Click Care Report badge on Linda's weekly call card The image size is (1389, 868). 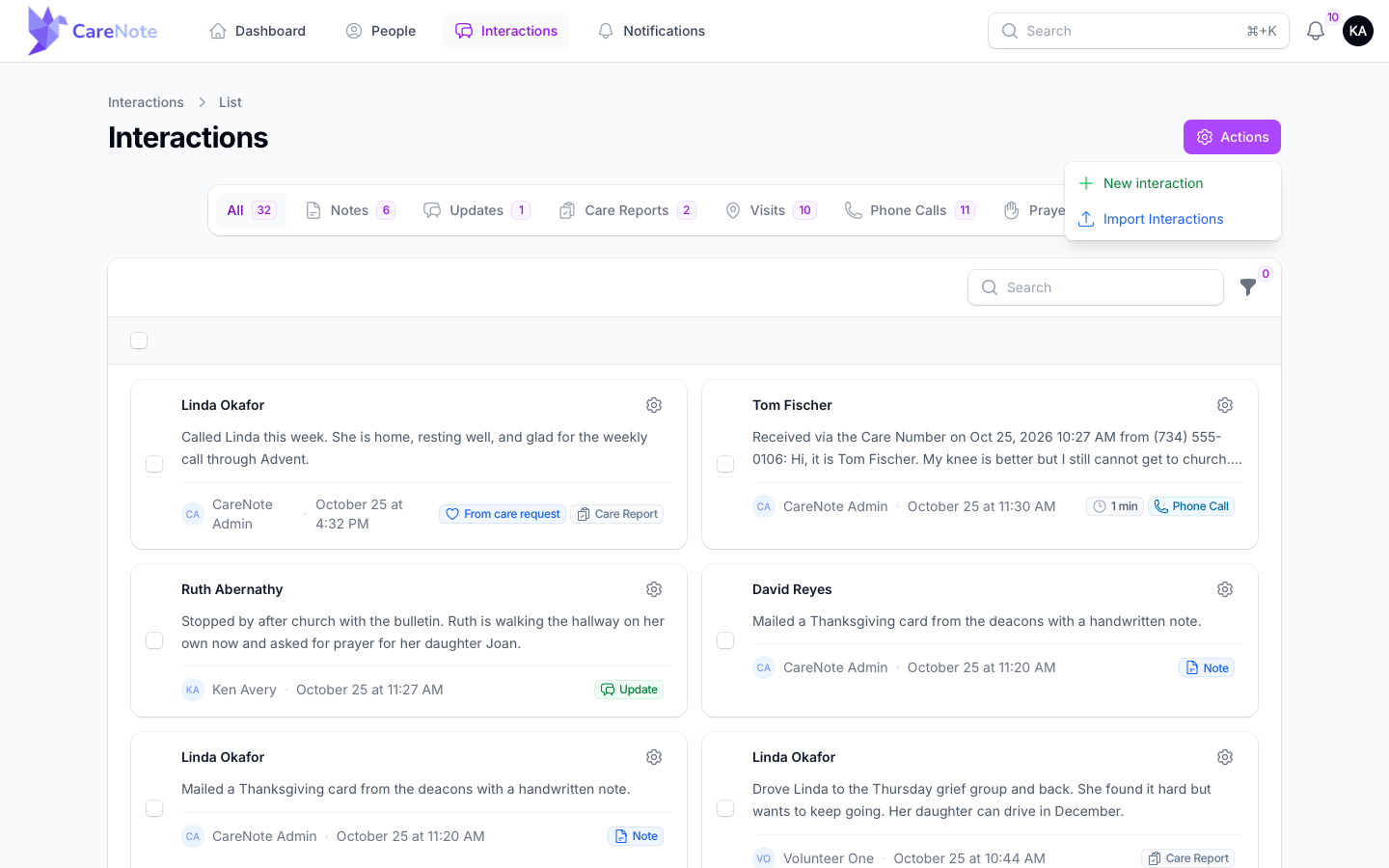617,514
